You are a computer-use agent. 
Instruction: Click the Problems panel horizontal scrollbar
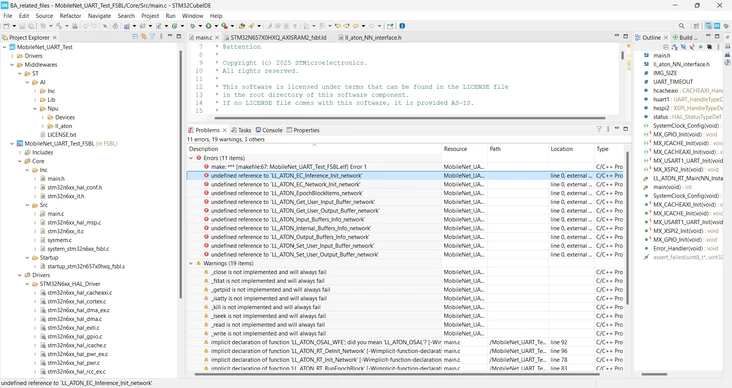coord(397,374)
